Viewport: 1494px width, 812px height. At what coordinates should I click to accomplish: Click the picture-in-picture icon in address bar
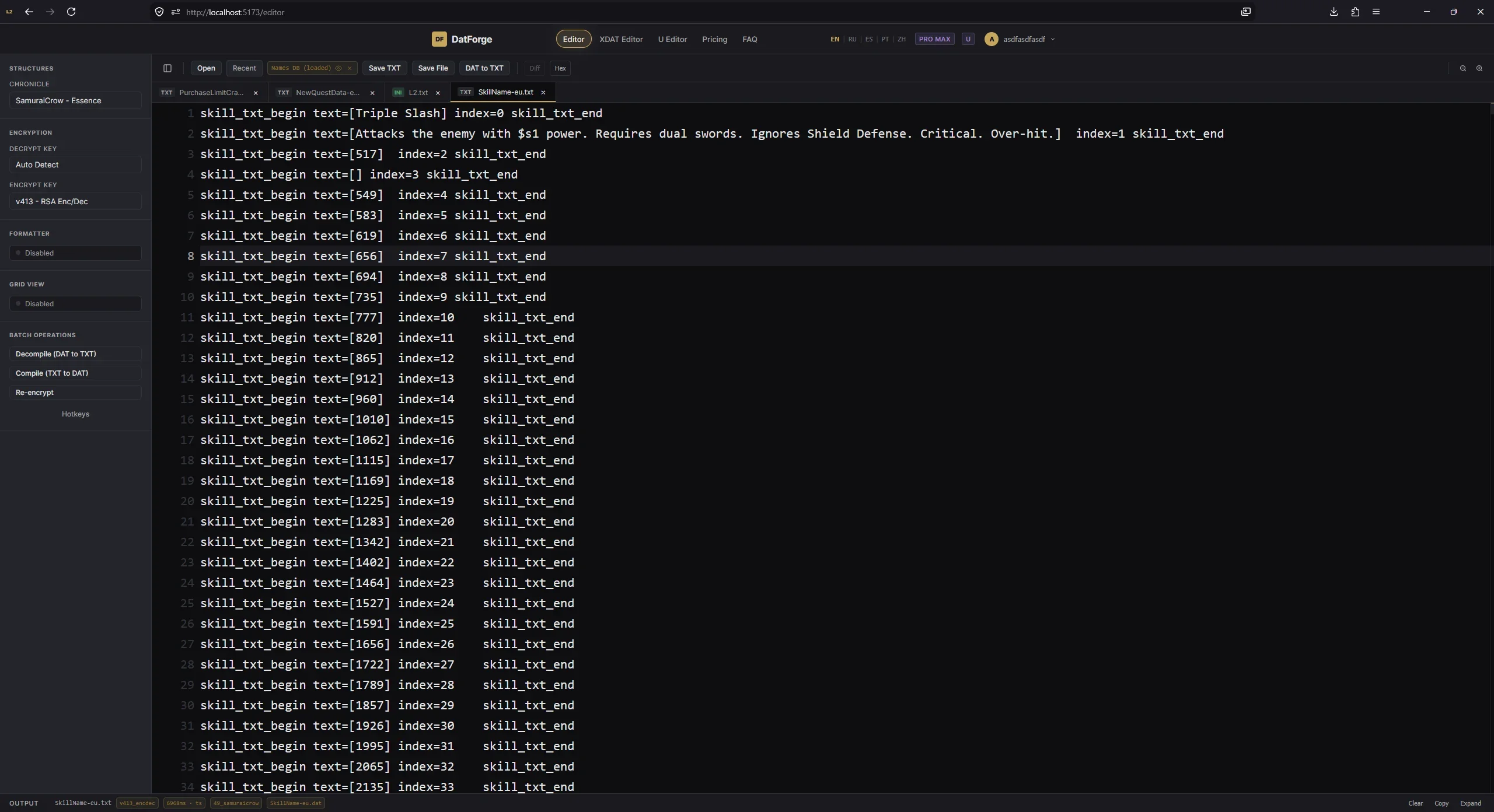(1246, 12)
